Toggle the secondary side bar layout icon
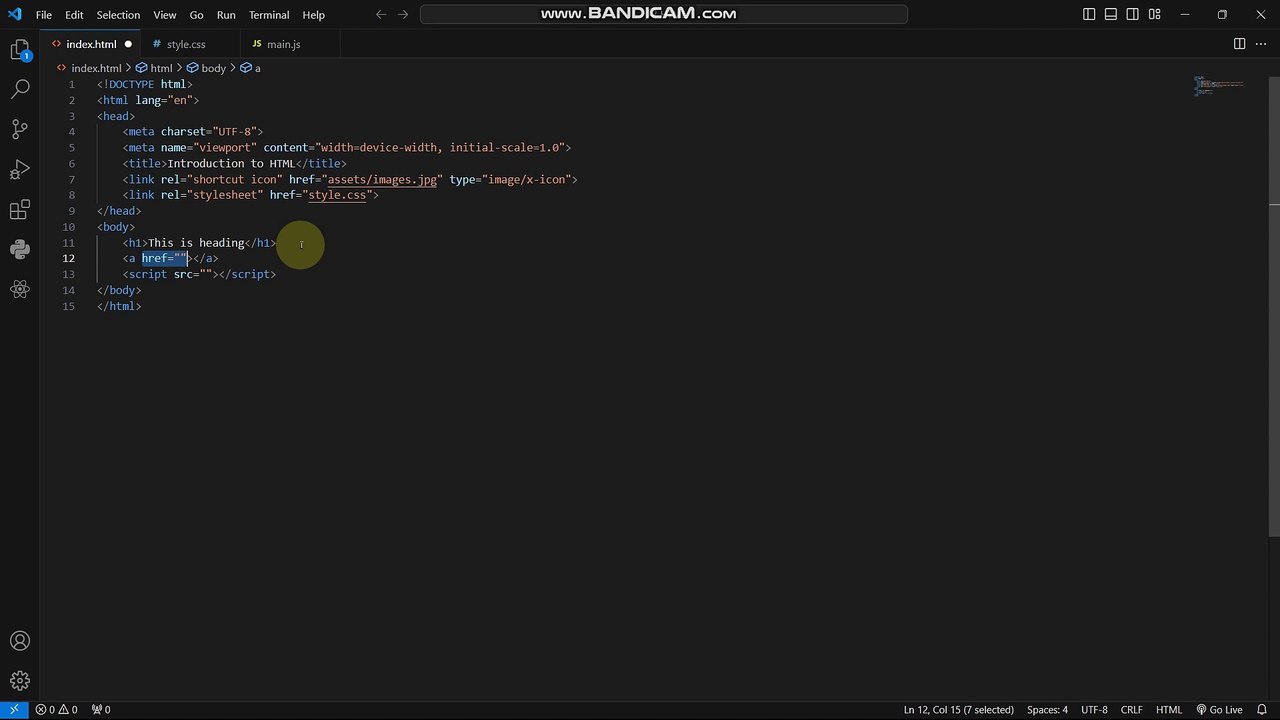1280x720 pixels. (x=1133, y=14)
